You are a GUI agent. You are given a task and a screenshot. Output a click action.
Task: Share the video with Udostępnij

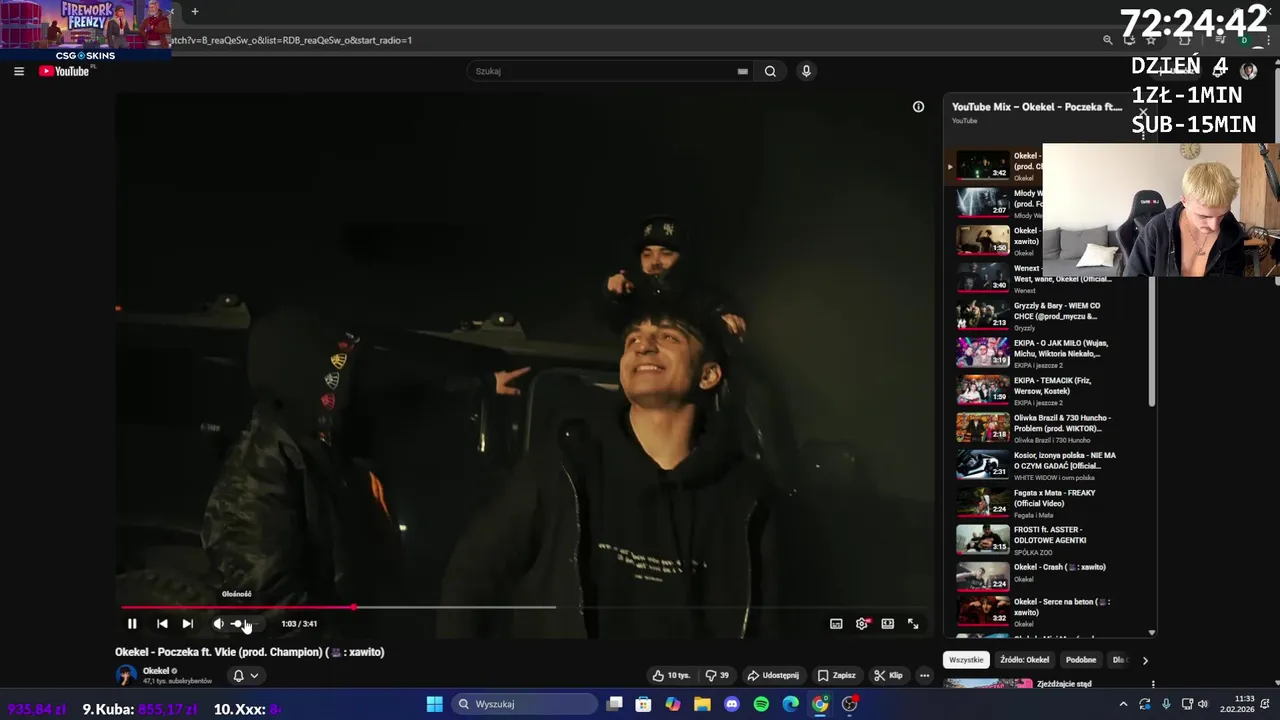coord(774,675)
